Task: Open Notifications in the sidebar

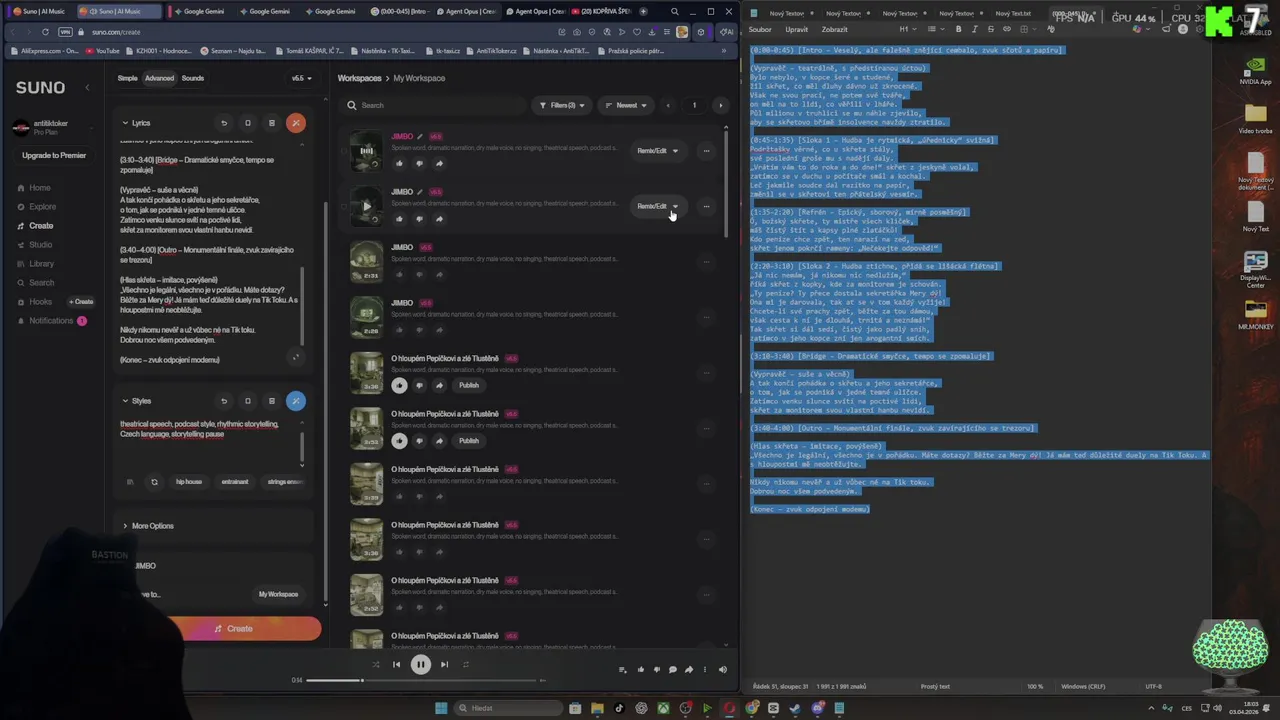Action: [x=51, y=321]
